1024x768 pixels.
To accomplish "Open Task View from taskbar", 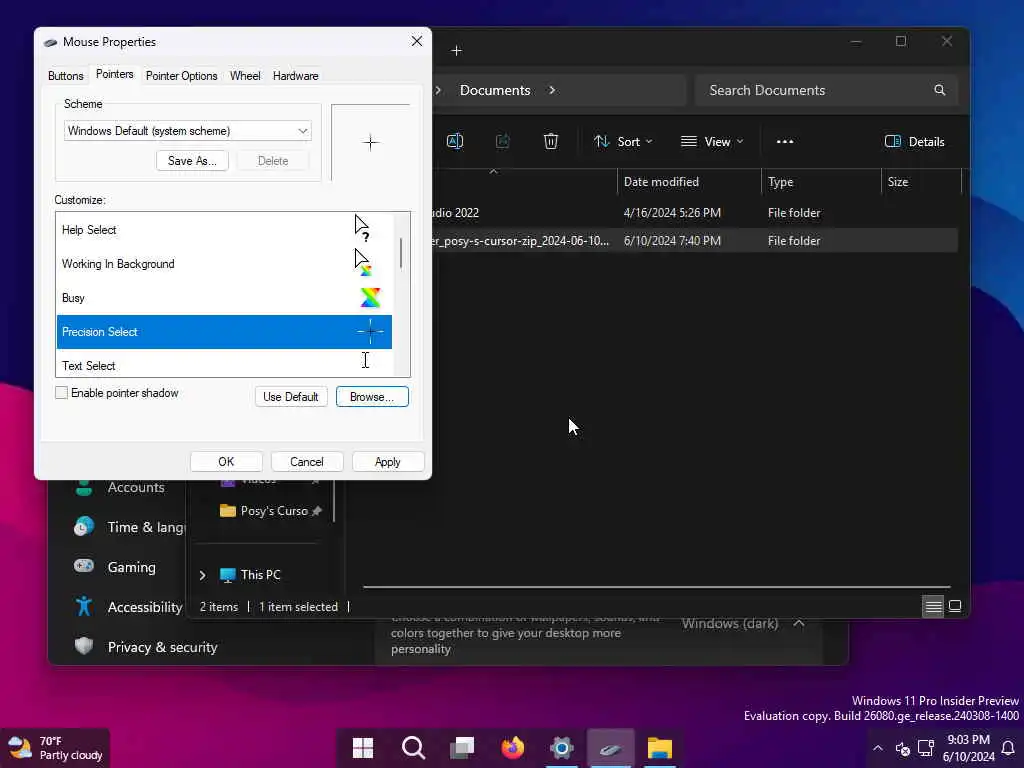I will point(462,748).
